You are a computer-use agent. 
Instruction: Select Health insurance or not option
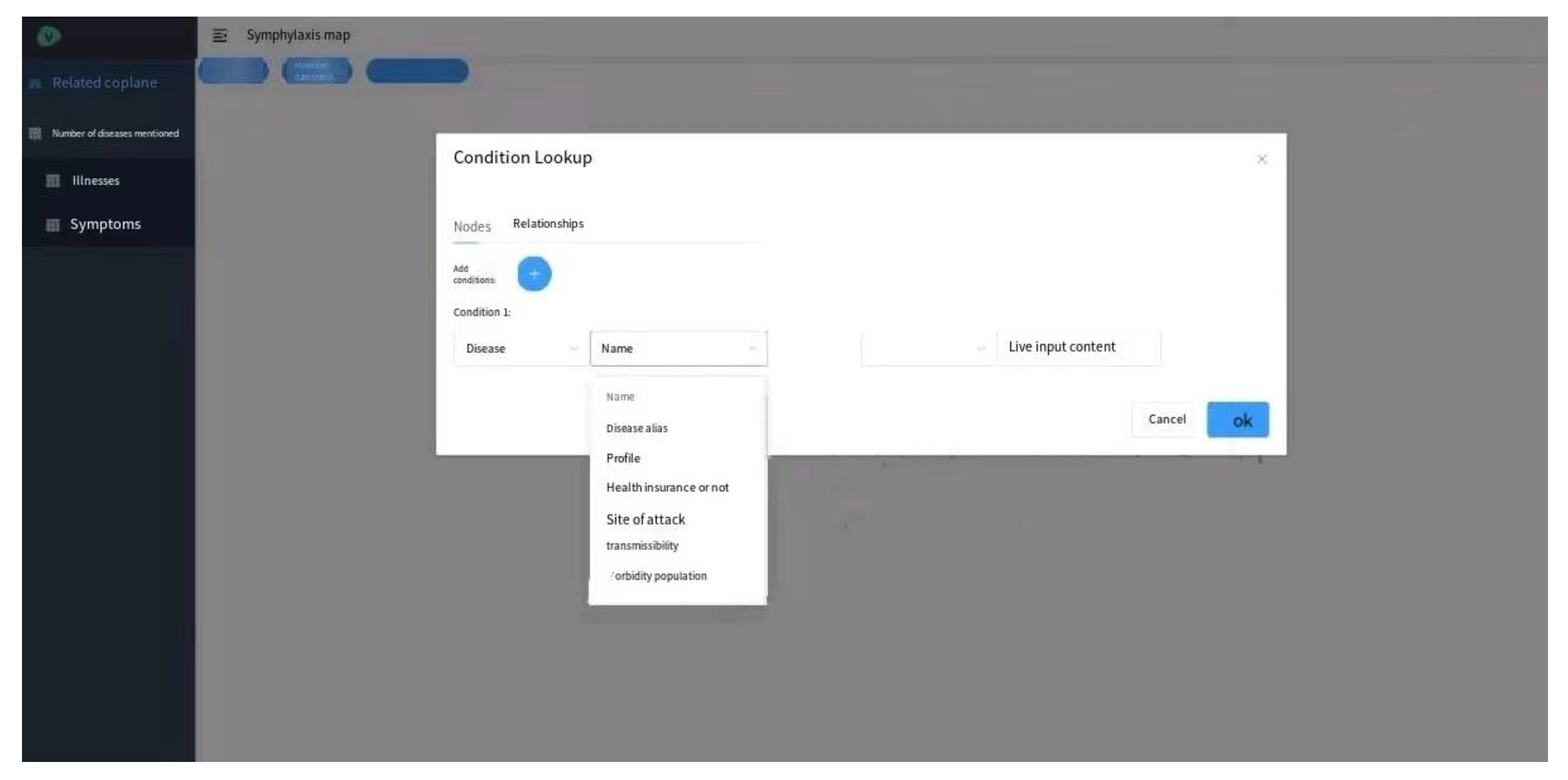click(667, 487)
